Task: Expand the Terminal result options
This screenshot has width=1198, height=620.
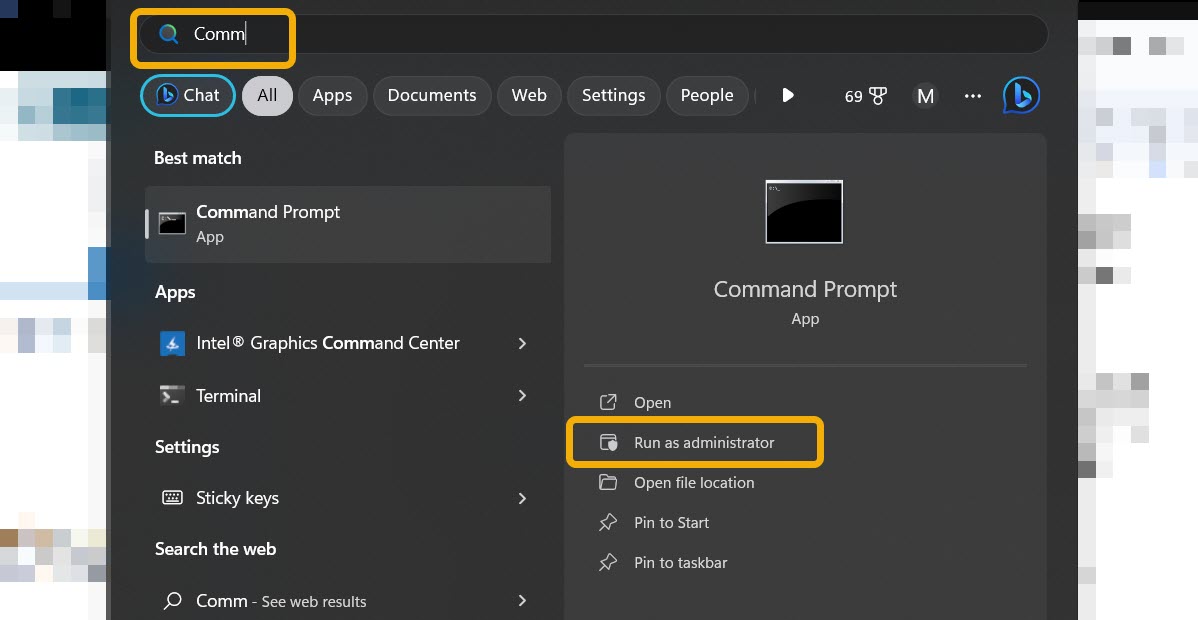Action: coord(521,395)
